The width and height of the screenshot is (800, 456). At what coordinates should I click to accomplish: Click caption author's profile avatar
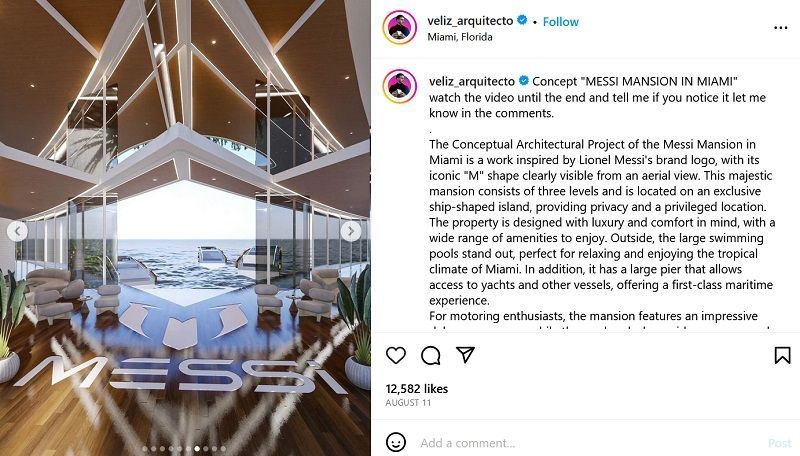coord(399,86)
